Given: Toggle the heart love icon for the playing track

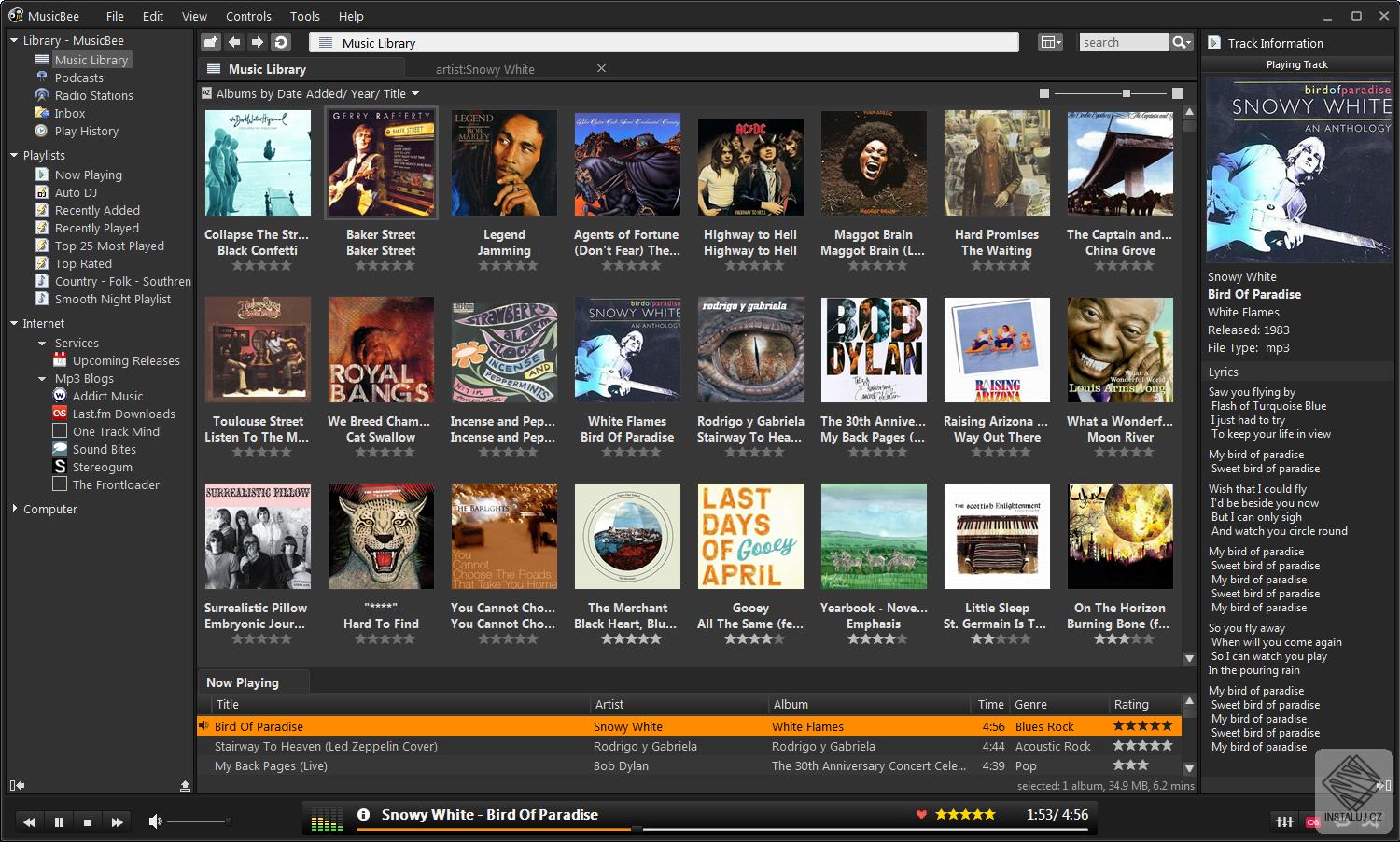Looking at the screenshot, I should pyautogui.click(x=922, y=814).
